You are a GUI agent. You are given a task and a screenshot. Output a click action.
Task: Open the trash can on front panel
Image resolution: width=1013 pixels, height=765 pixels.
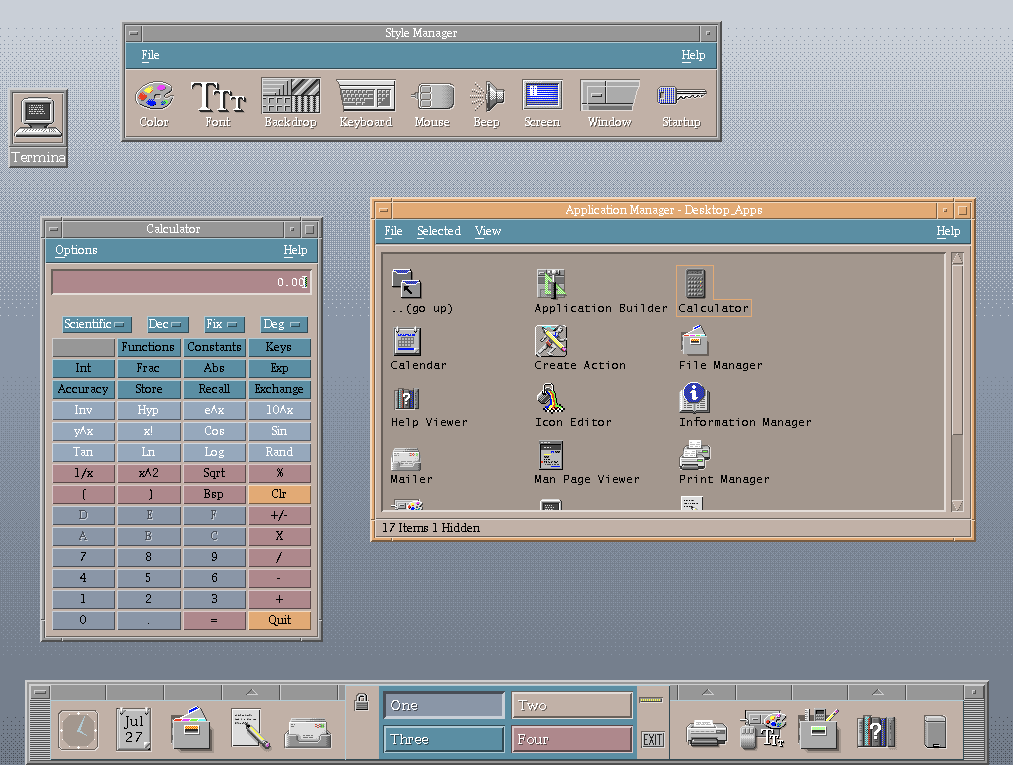click(935, 731)
